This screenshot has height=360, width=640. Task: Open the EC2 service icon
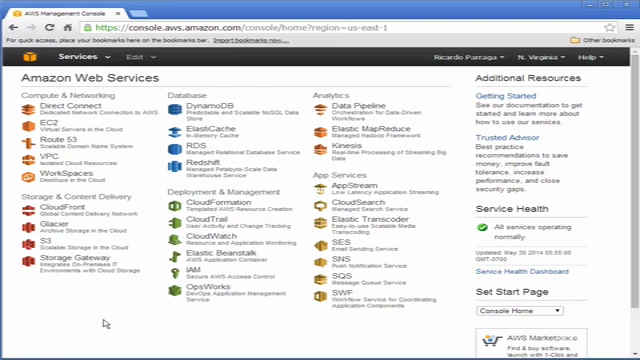pyautogui.click(x=28, y=126)
